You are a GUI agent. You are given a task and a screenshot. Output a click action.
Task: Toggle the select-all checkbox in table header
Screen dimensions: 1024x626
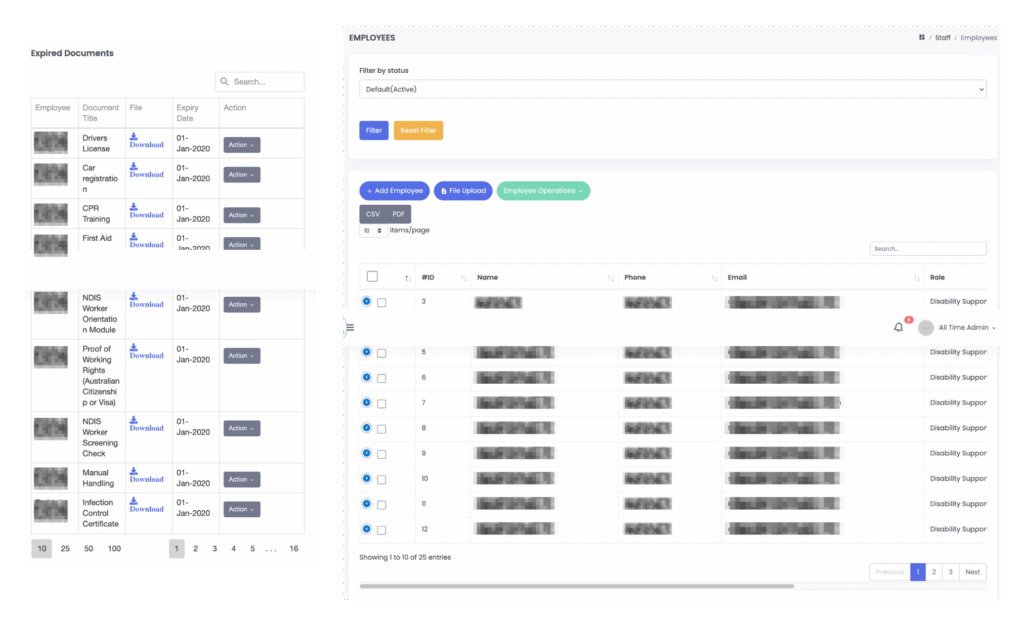click(x=373, y=277)
